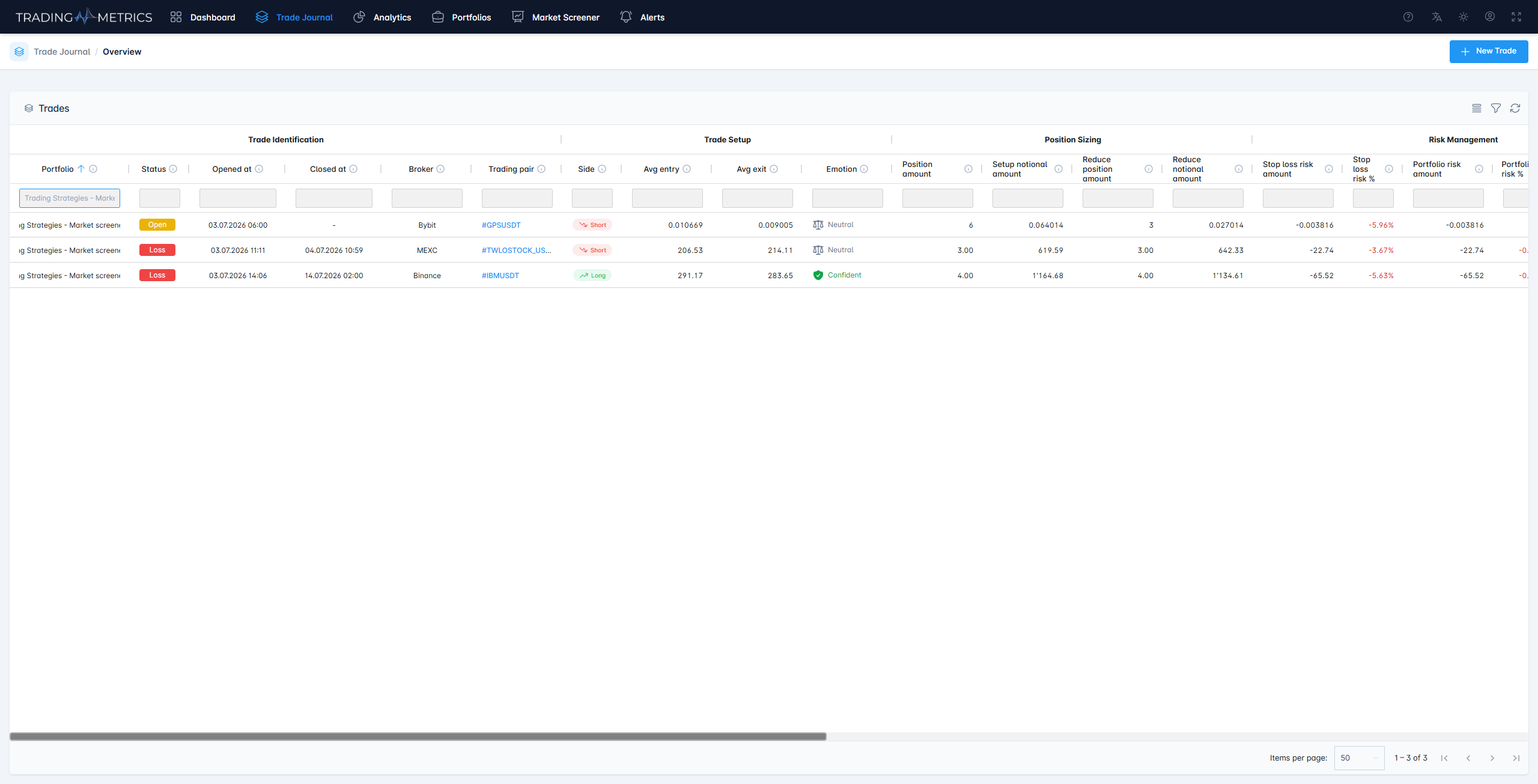Viewport: 1538px width, 784px height.
Task: Refresh the Trades table
Action: tap(1515, 108)
